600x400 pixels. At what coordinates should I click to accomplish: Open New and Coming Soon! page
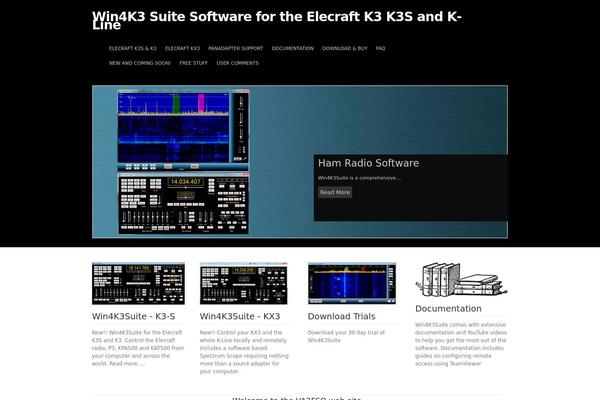click(140, 63)
